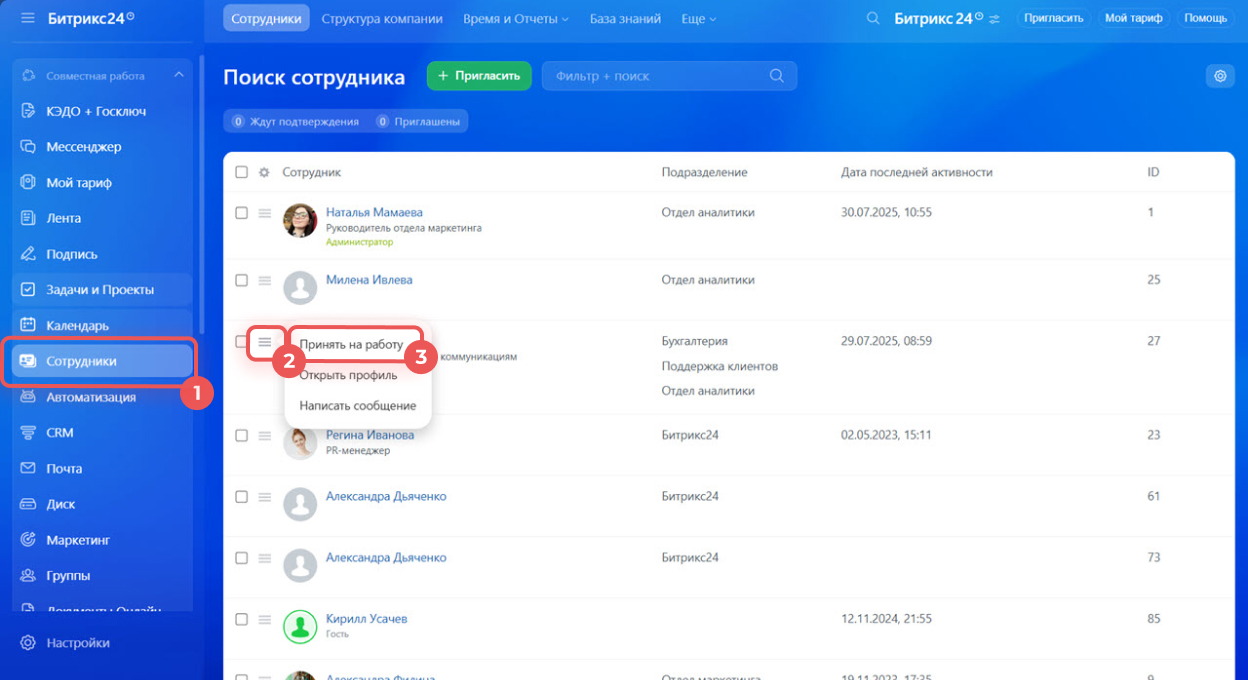Screen dimensions: 1248x680
Task: Click the search magnifier in top bar
Action: (x=873, y=18)
